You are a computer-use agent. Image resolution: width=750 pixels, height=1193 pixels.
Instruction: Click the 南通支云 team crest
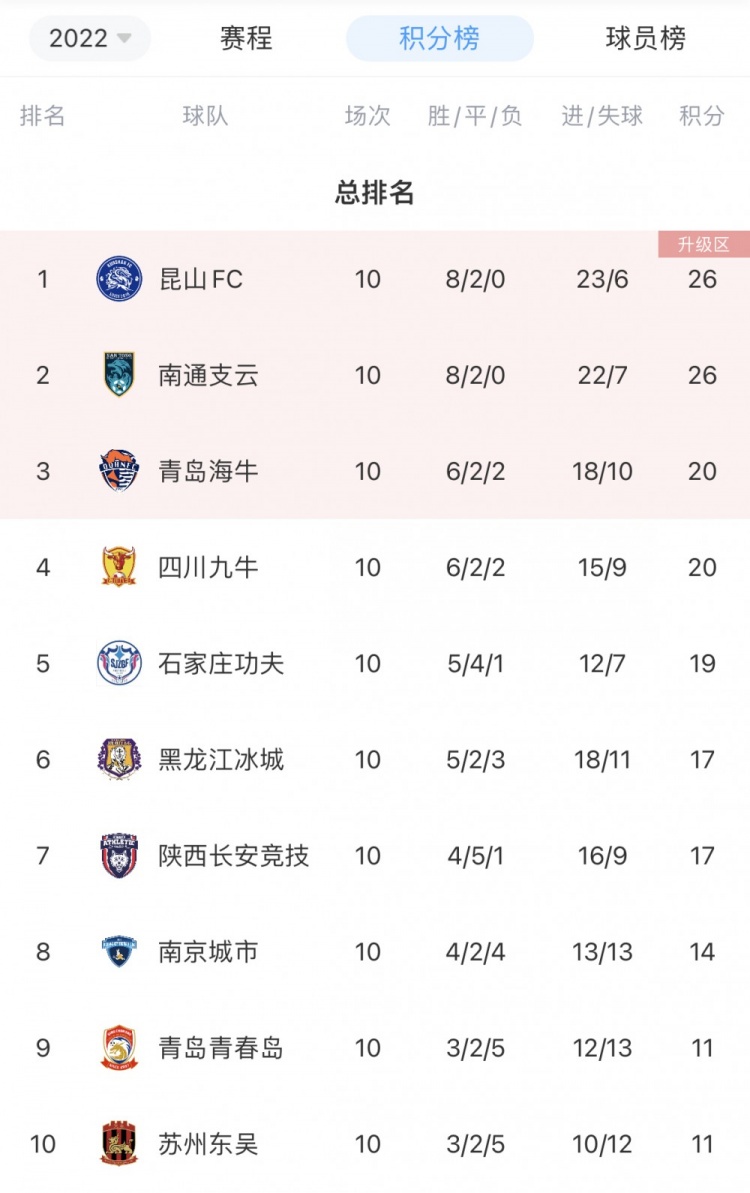(119, 374)
